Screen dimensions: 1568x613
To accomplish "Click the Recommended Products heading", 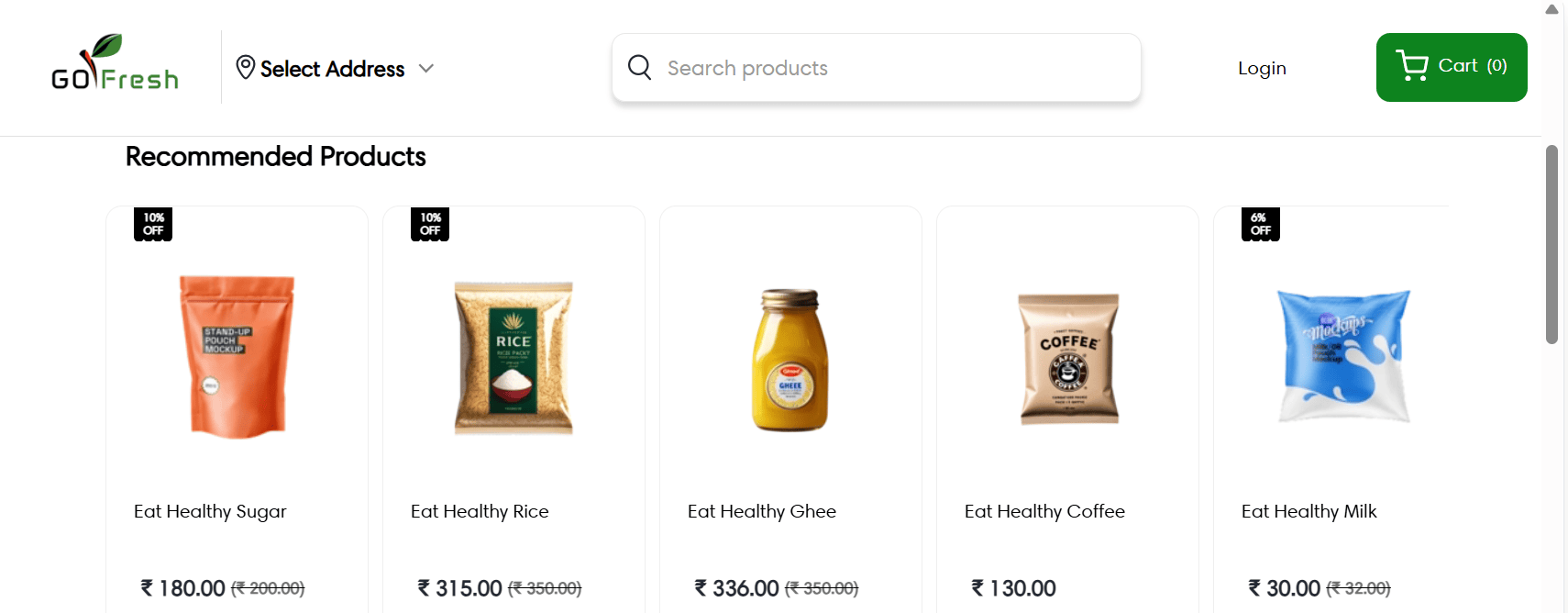I will coord(276,157).
